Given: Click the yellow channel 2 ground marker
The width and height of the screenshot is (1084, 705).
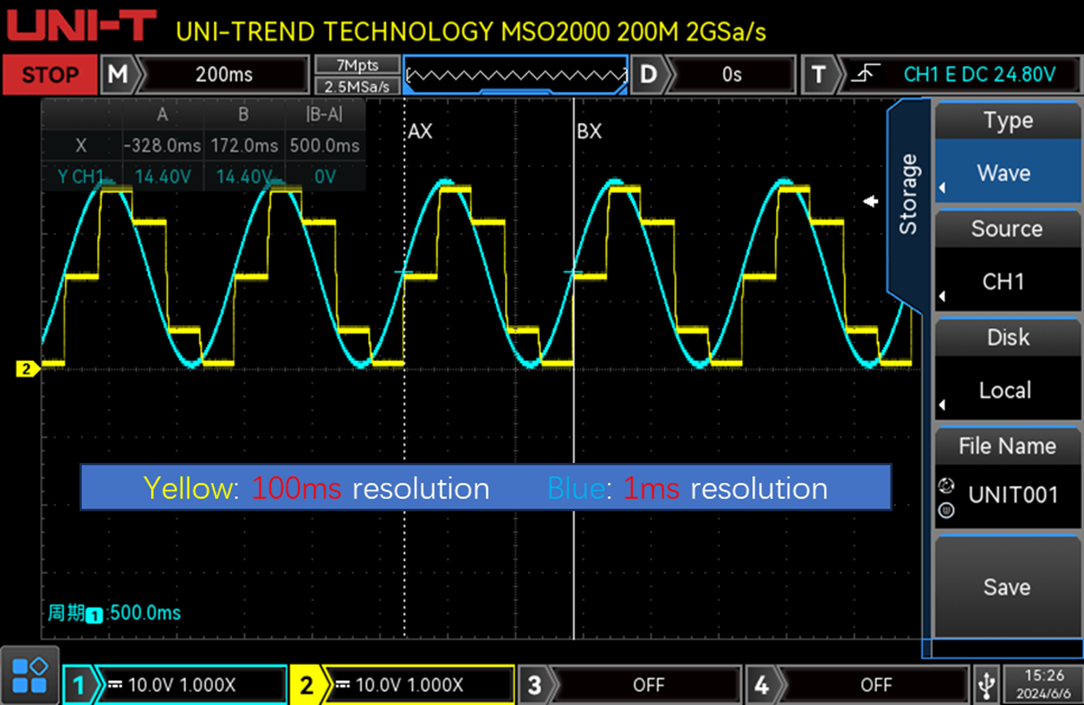Looking at the screenshot, I should 26,369.
